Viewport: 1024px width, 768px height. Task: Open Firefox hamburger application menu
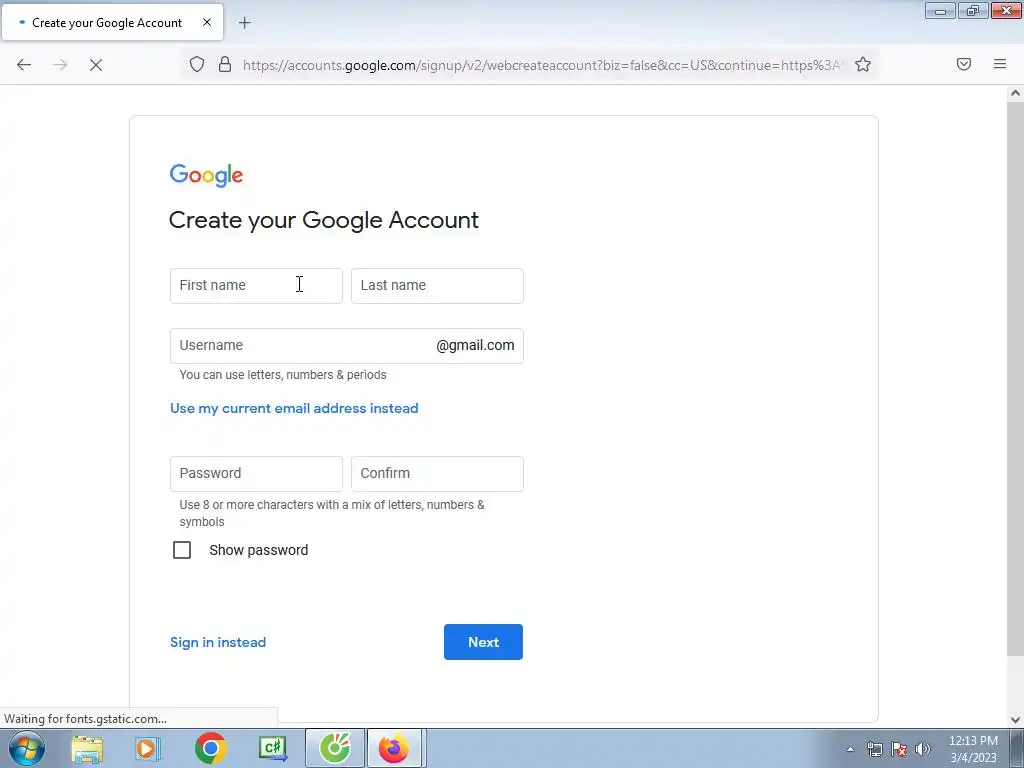click(1000, 64)
